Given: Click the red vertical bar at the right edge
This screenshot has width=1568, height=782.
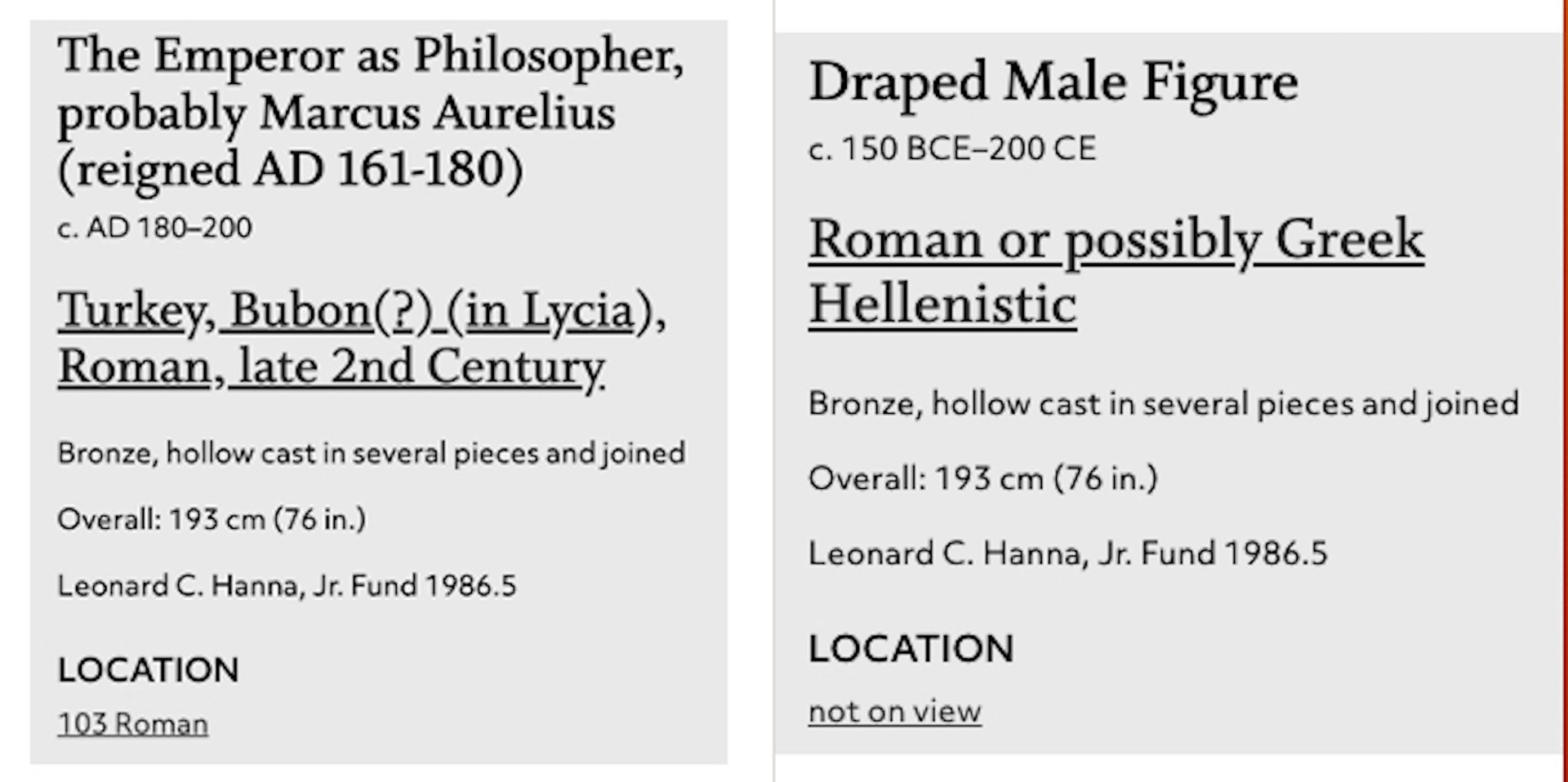Looking at the screenshot, I should pyautogui.click(x=1564, y=391).
